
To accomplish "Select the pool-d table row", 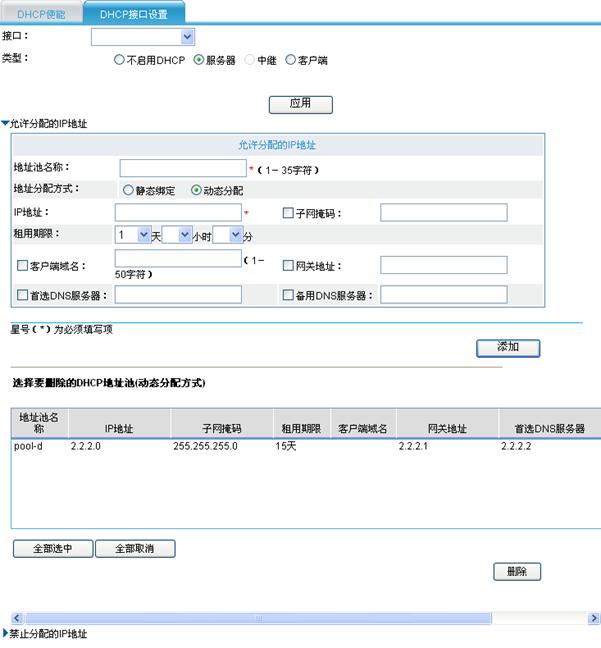I will coord(306,446).
